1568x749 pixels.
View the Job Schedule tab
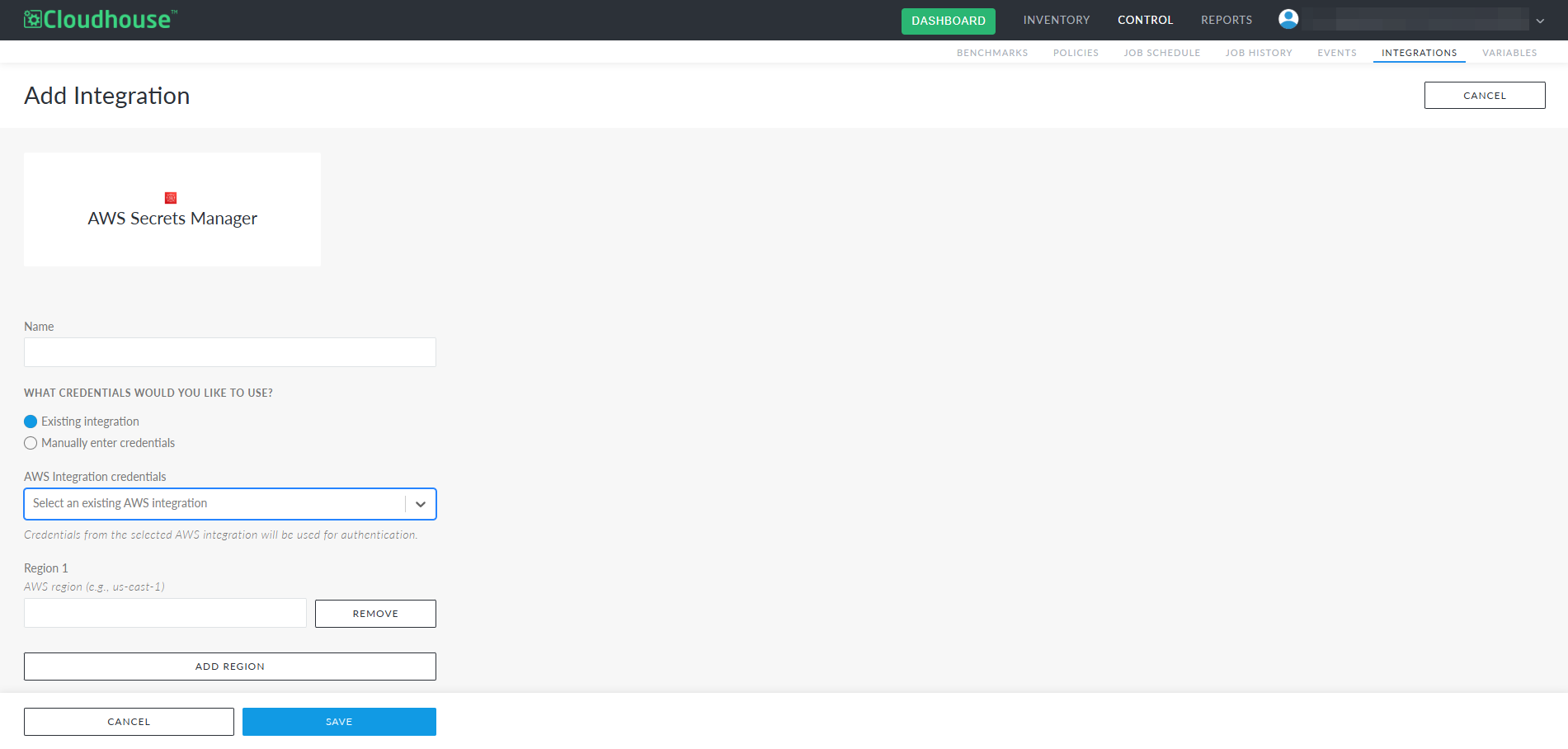1161,53
